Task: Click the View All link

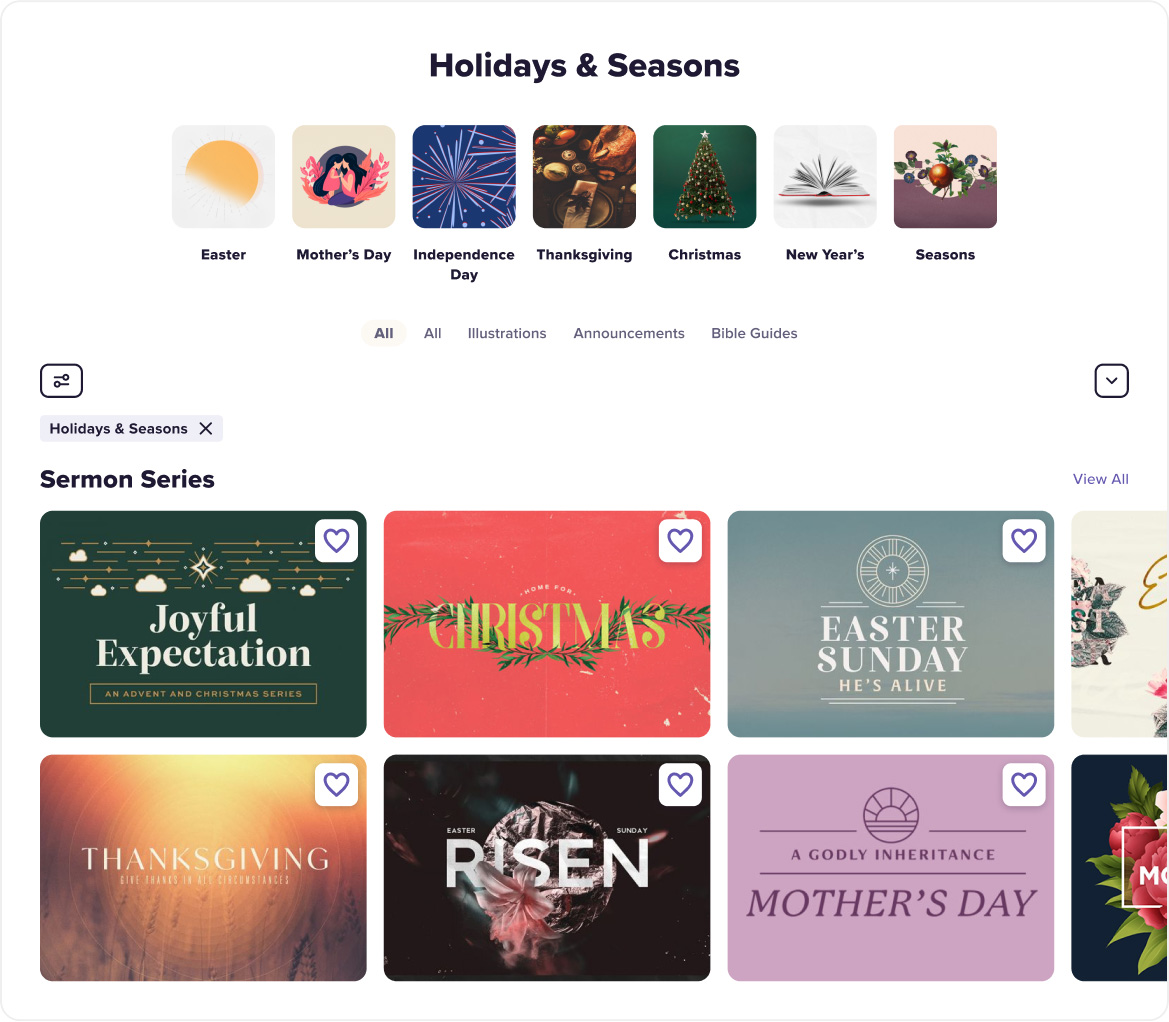Action: tap(1100, 480)
